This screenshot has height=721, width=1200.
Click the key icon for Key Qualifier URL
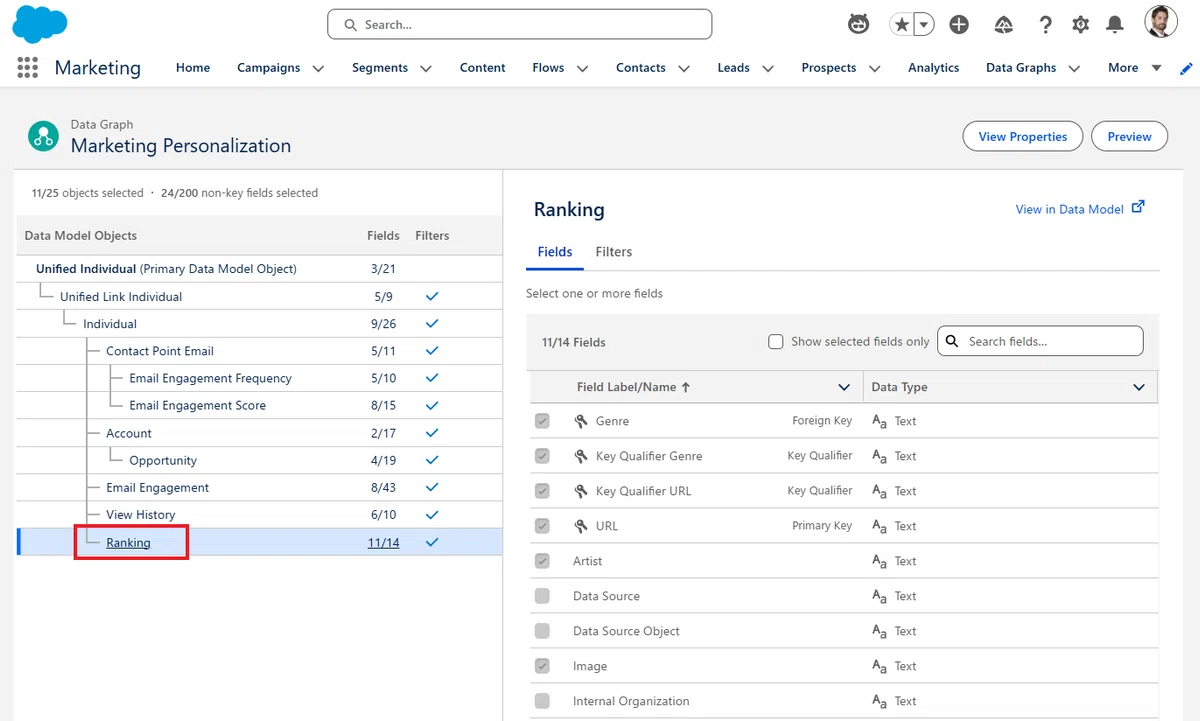[581, 491]
